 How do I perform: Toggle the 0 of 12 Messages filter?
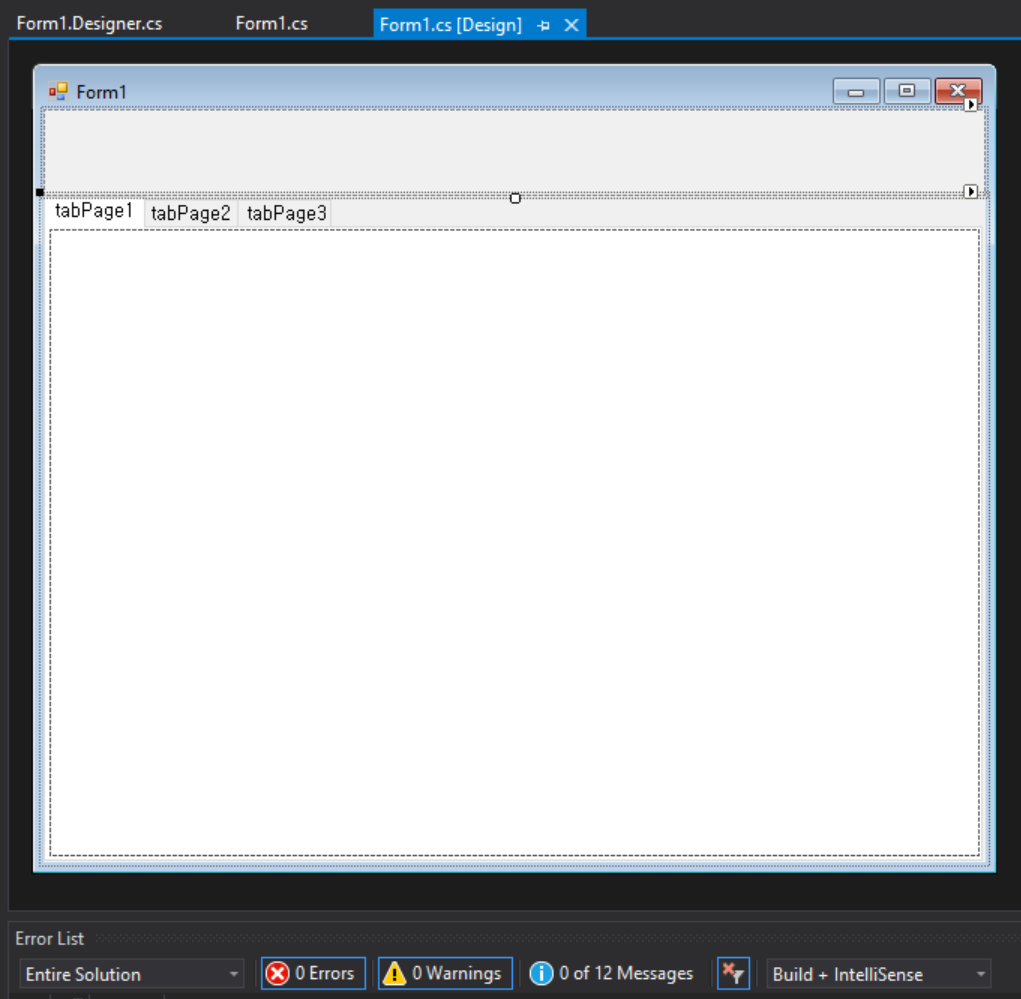[x=611, y=974]
